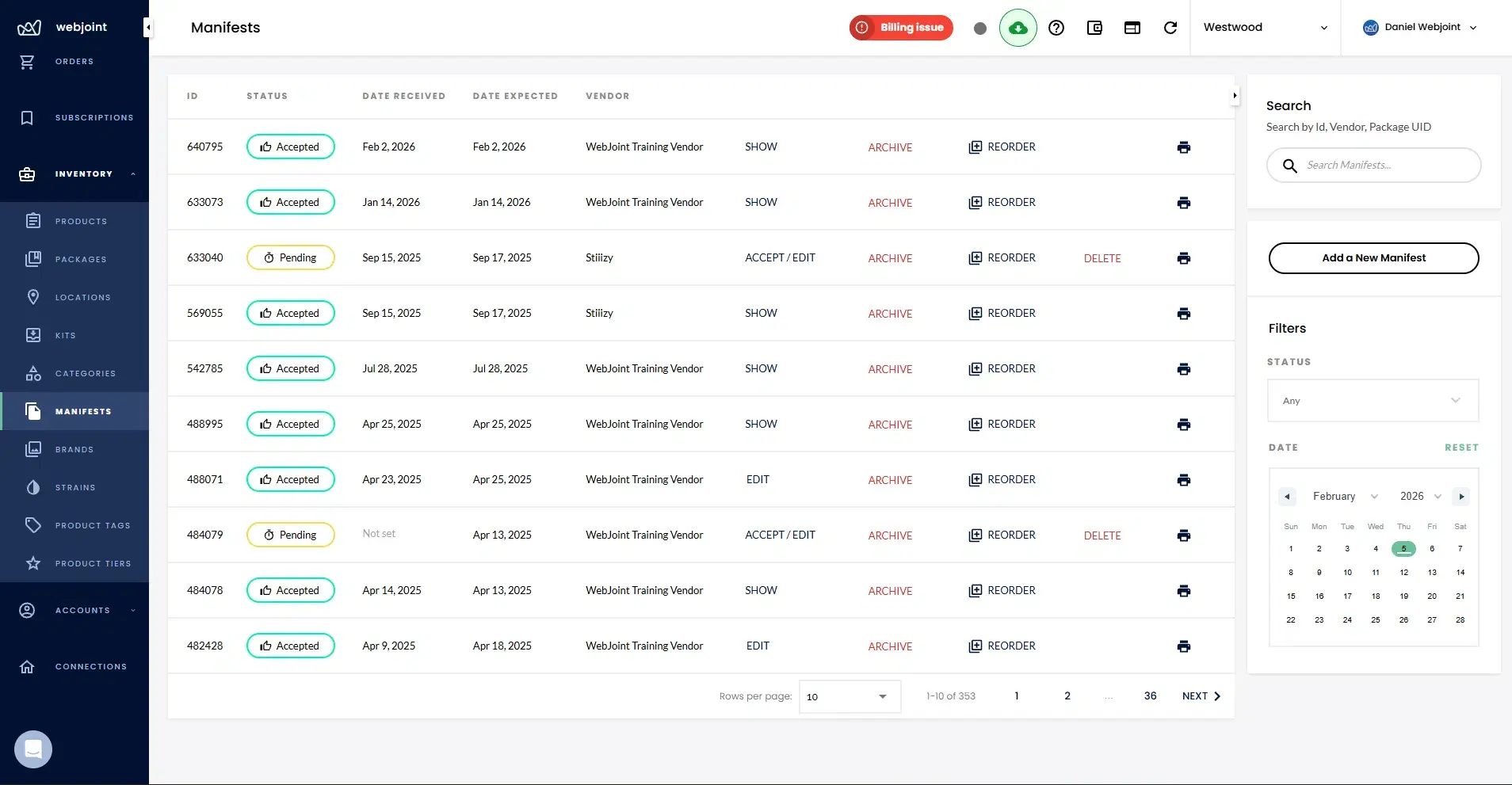1512x785 pixels.
Task: Open the help icon in the top toolbar
Action: pyautogui.click(x=1057, y=28)
